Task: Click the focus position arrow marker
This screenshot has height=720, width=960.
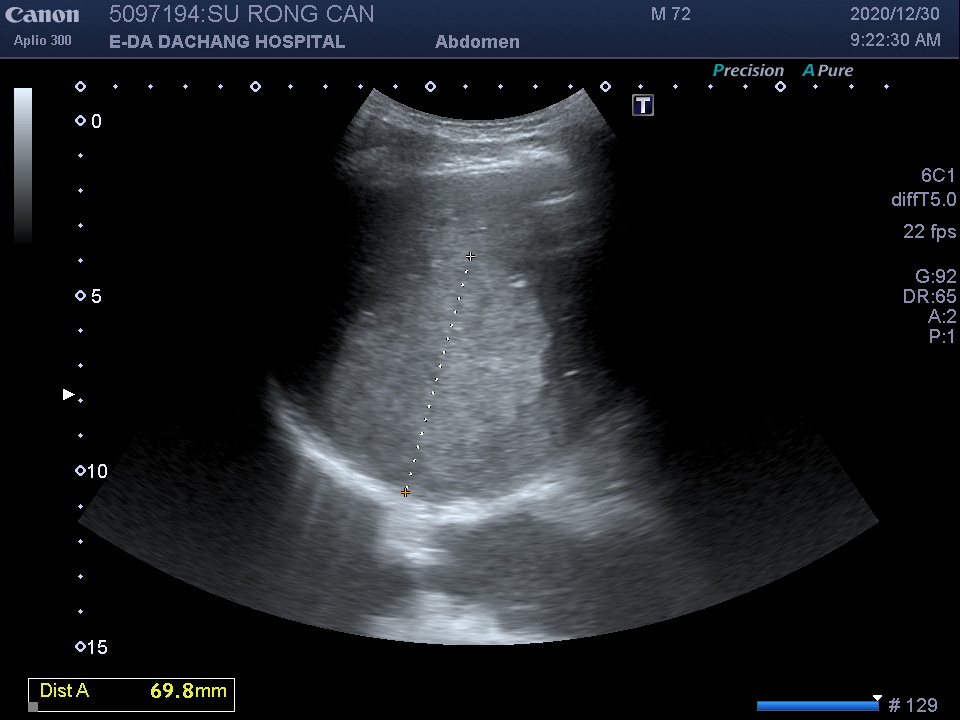Action: click(x=69, y=394)
